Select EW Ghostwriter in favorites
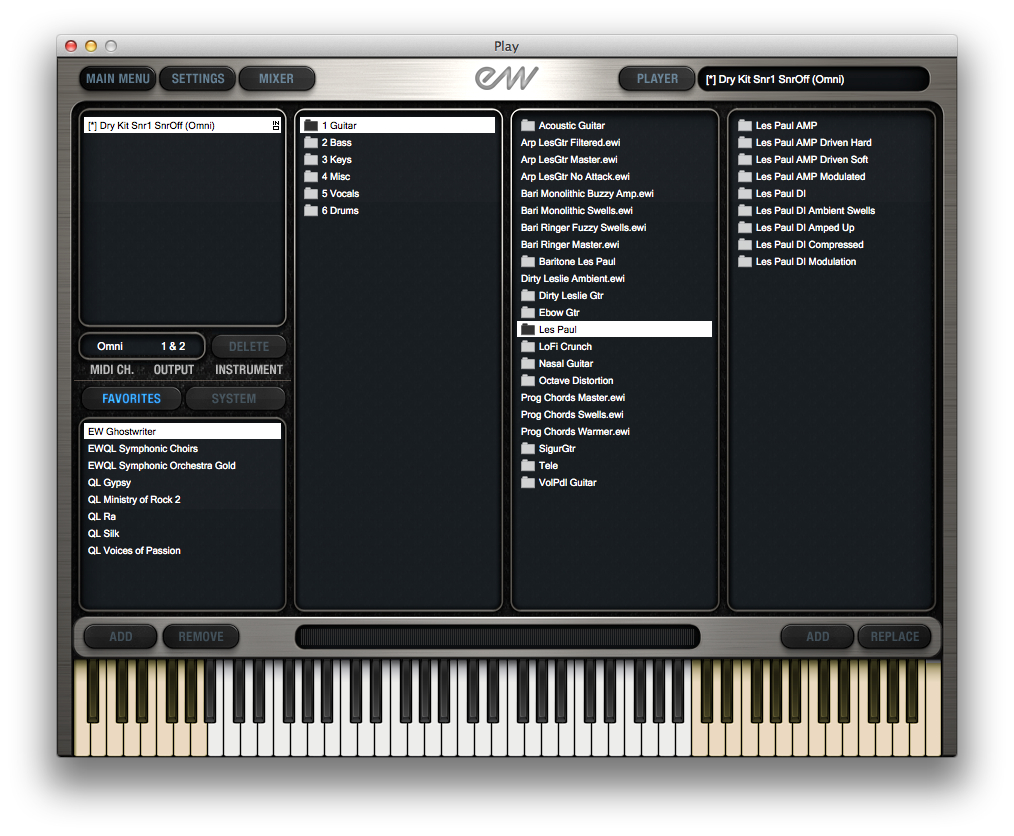1014x836 pixels. tap(182, 431)
